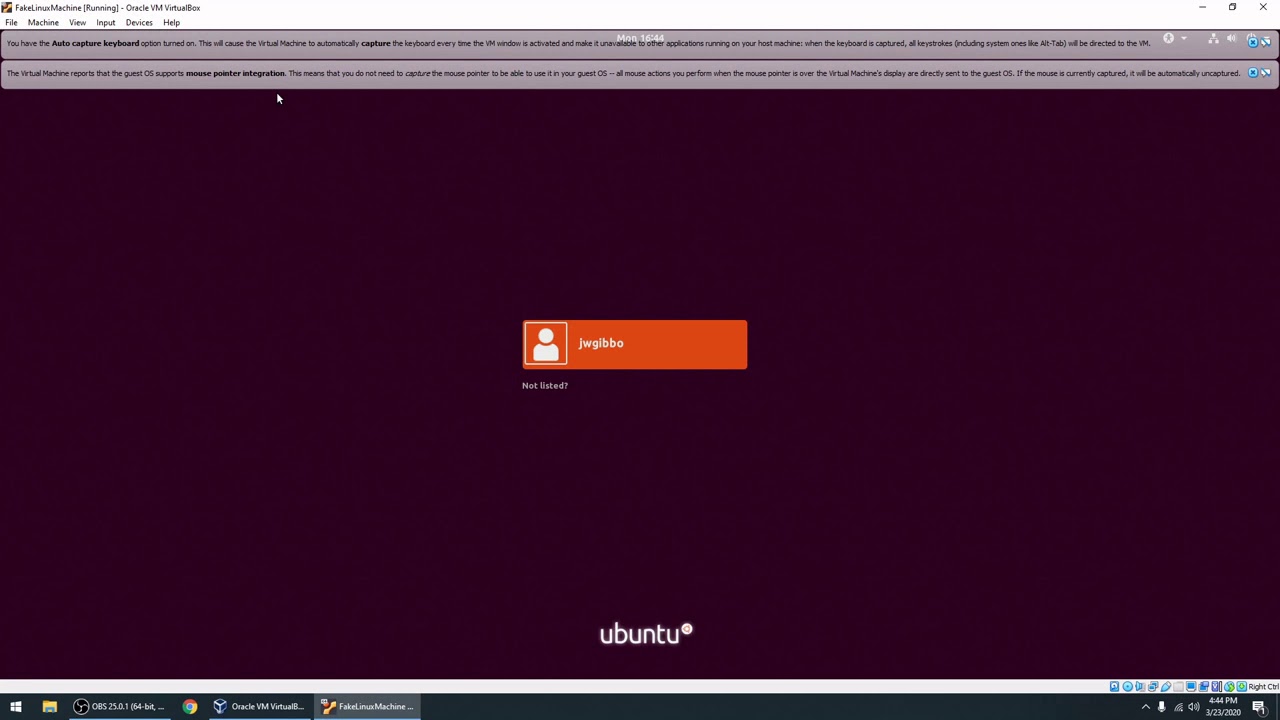The width and height of the screenshot is (1280, 720).
Task: Switch to OBS 25.0.1 taskbar window
Action: [x=119, y=706]
